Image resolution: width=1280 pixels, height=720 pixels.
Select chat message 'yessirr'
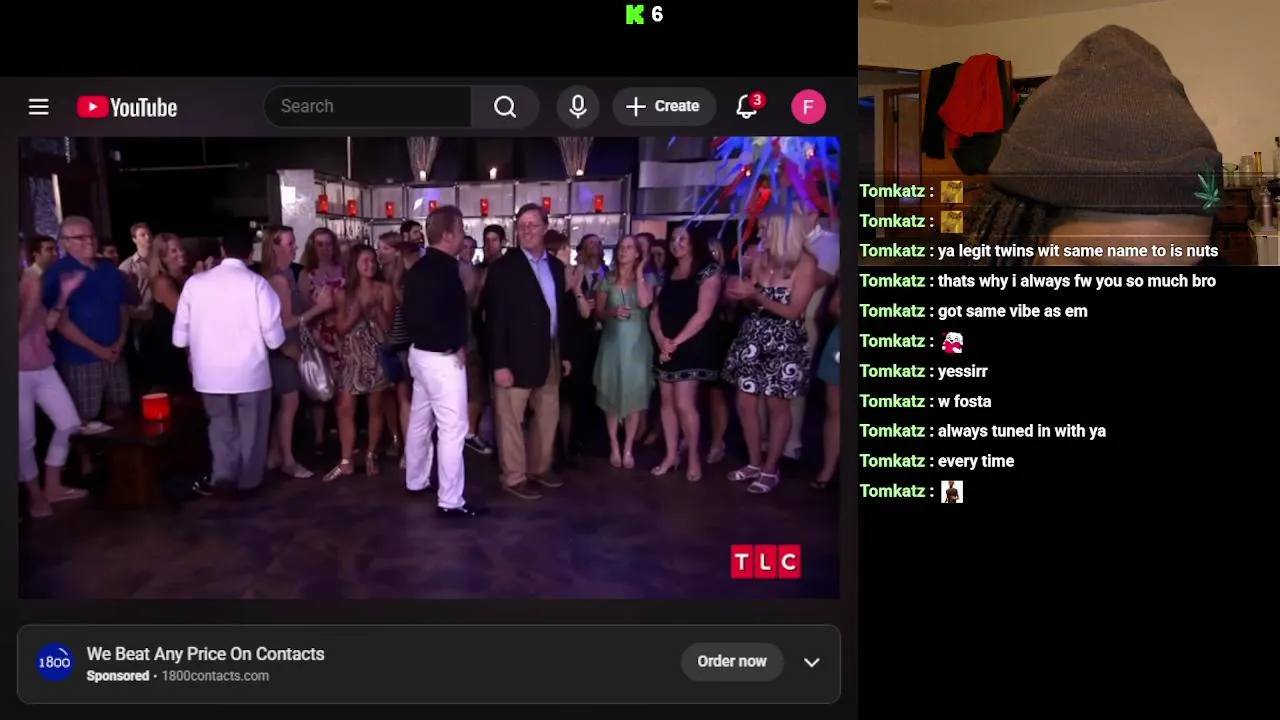pos(963,371)
